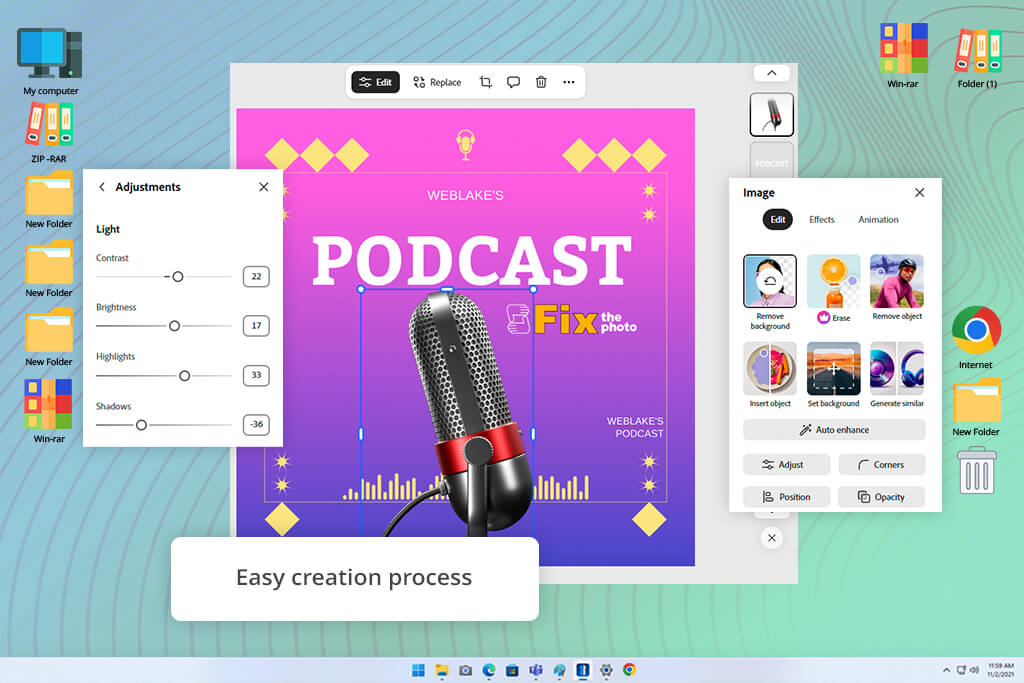1024x683 pixels.
Task: Click the small headphone mic icon on canvas
Action: 465,144
